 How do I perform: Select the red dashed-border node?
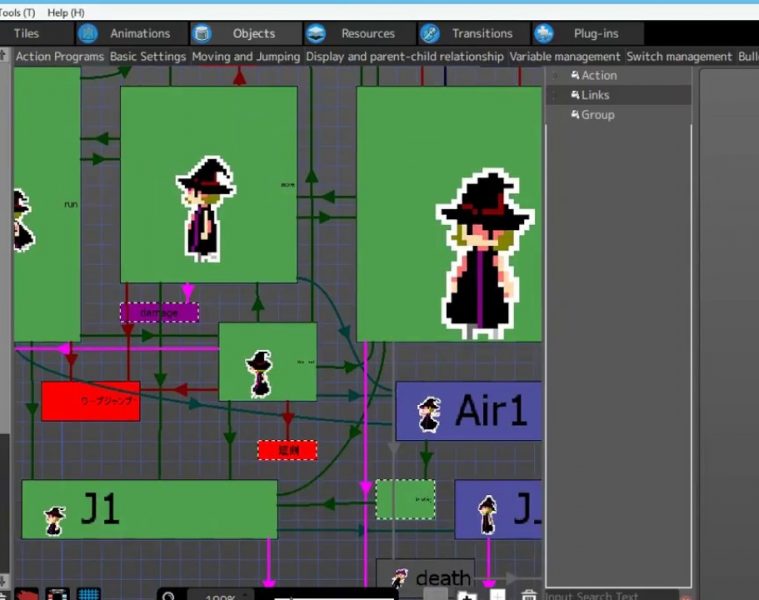point(288,450)
